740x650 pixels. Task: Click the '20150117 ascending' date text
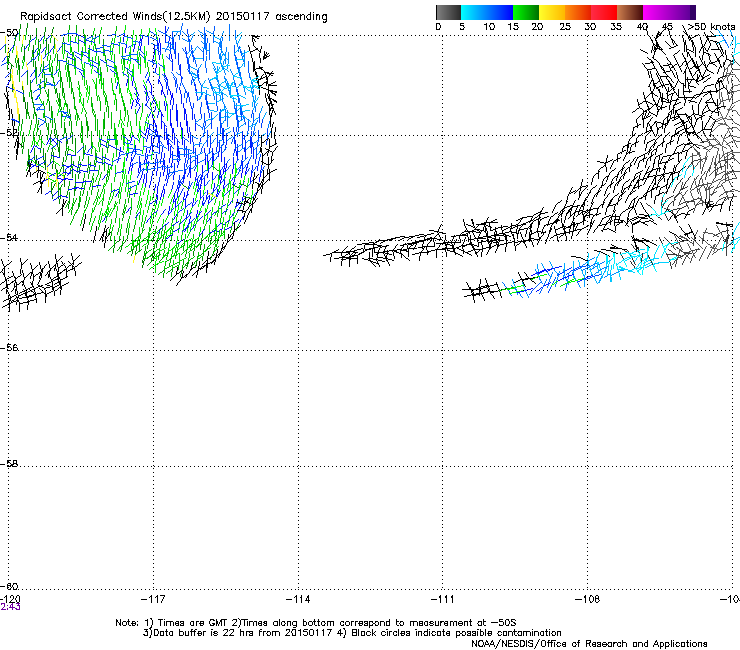coord(271,17)
